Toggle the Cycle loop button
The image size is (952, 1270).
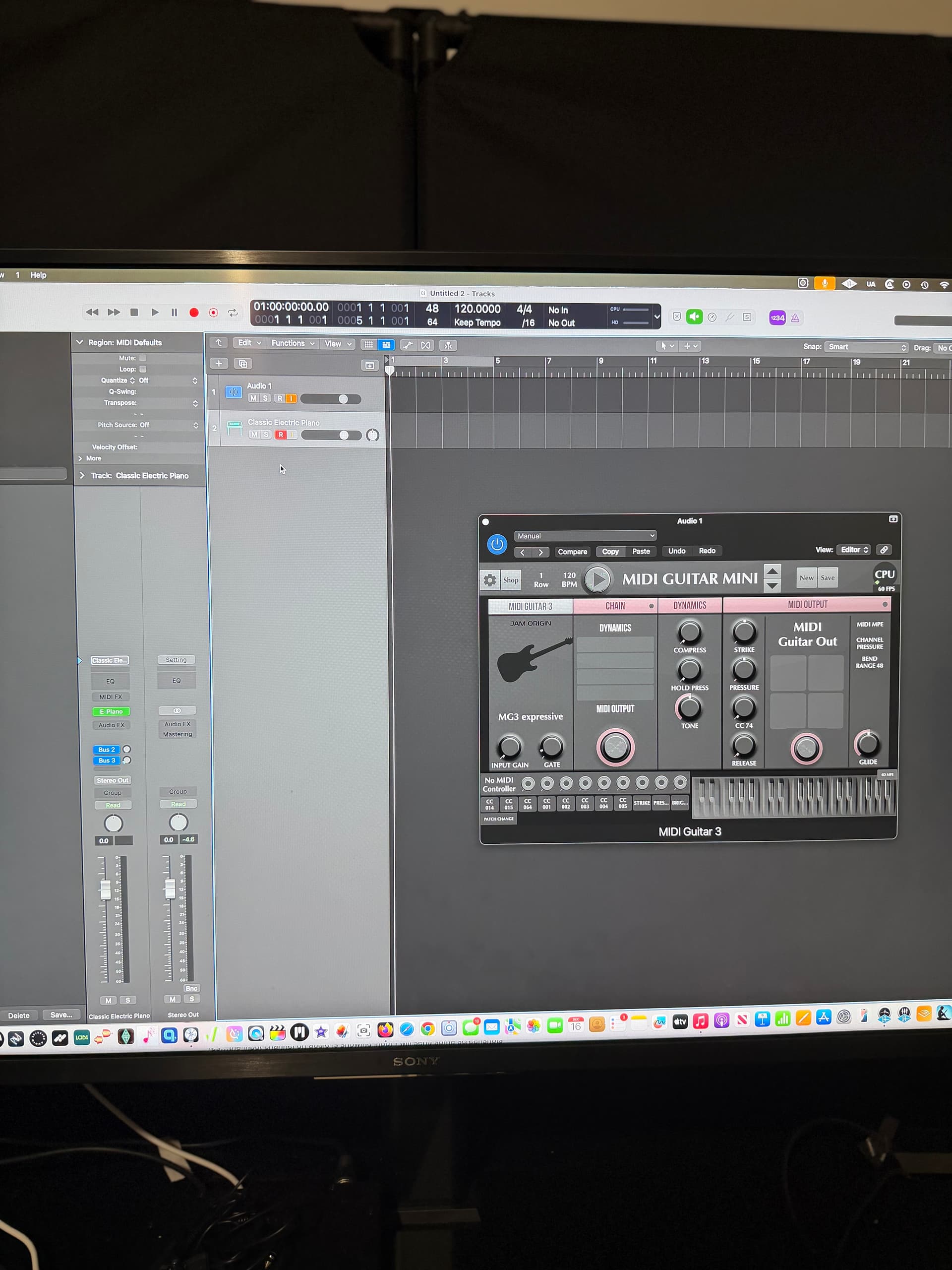[x=233, y=313]
